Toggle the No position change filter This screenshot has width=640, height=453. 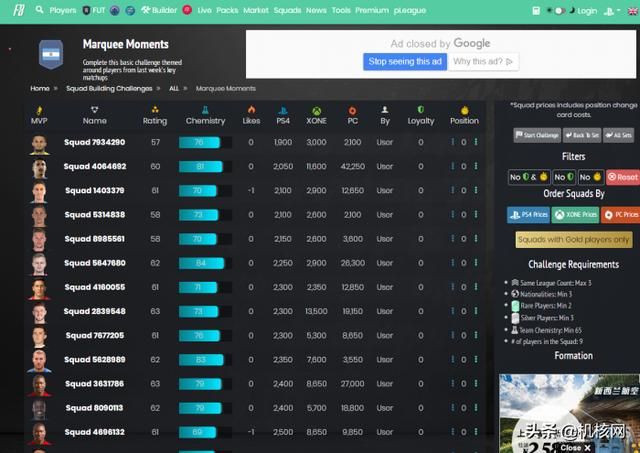click(x=591, y=177)
